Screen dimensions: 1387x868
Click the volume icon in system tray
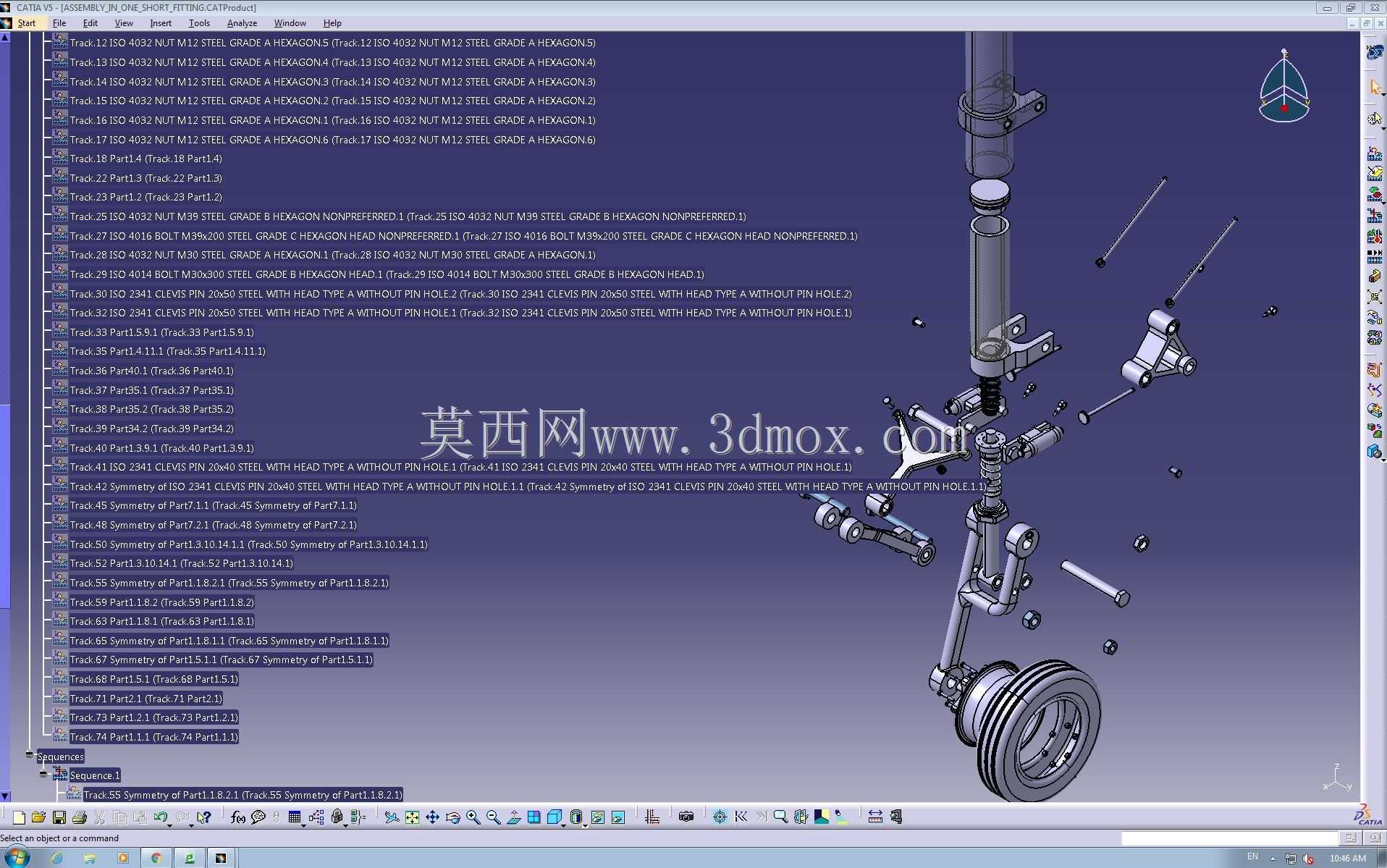pyautogui.click(x=1308, y=859)
